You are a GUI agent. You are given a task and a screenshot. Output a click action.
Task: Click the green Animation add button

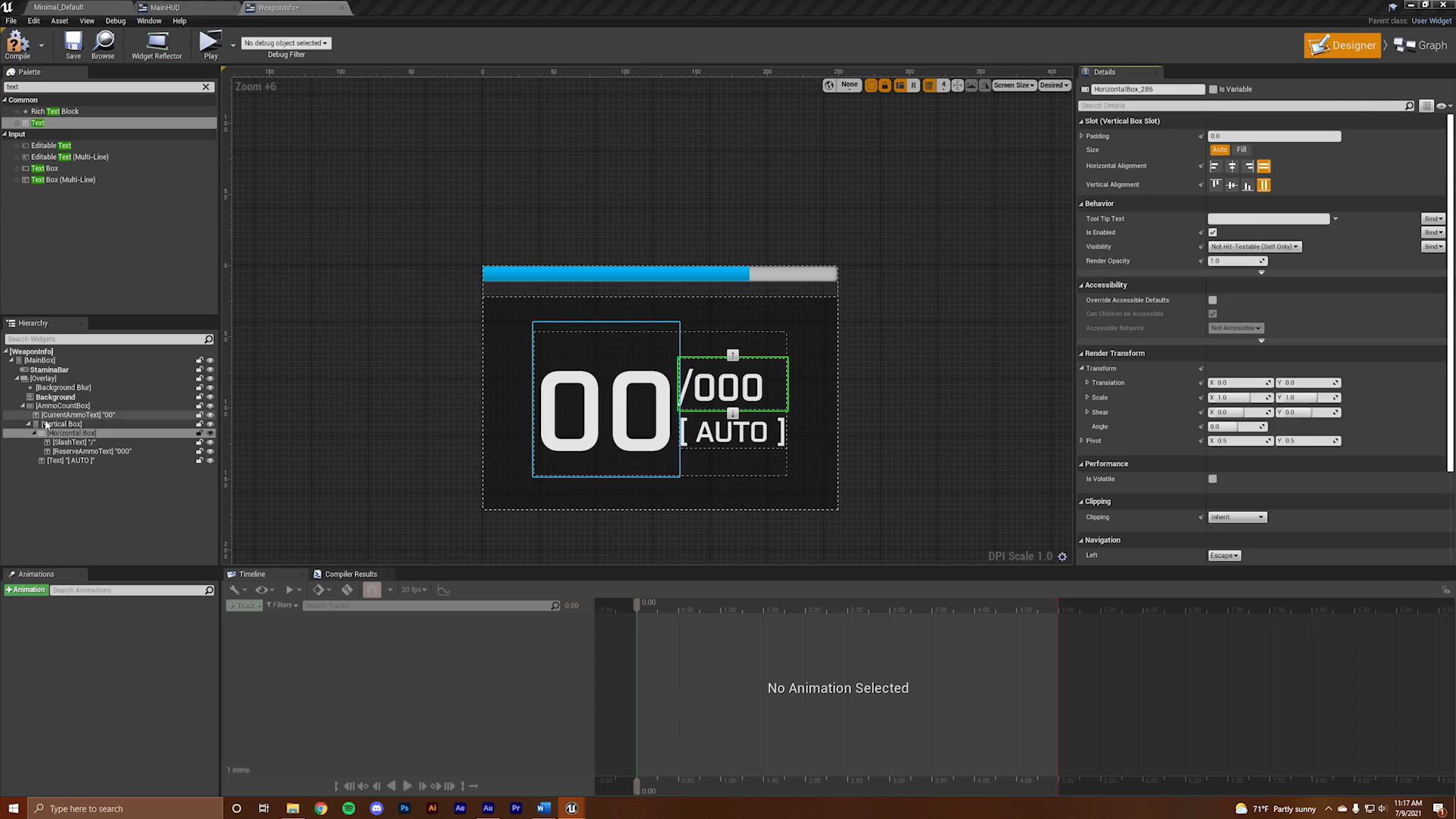pos(26,590)
